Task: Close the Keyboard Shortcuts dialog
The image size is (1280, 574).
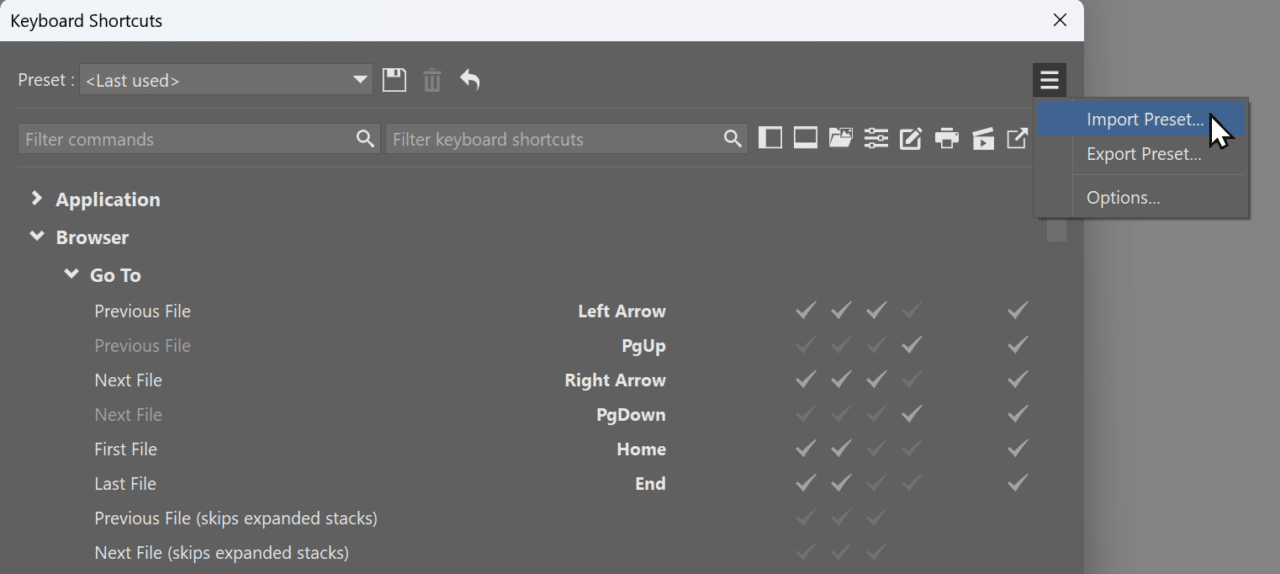Action: (1060, 20)
